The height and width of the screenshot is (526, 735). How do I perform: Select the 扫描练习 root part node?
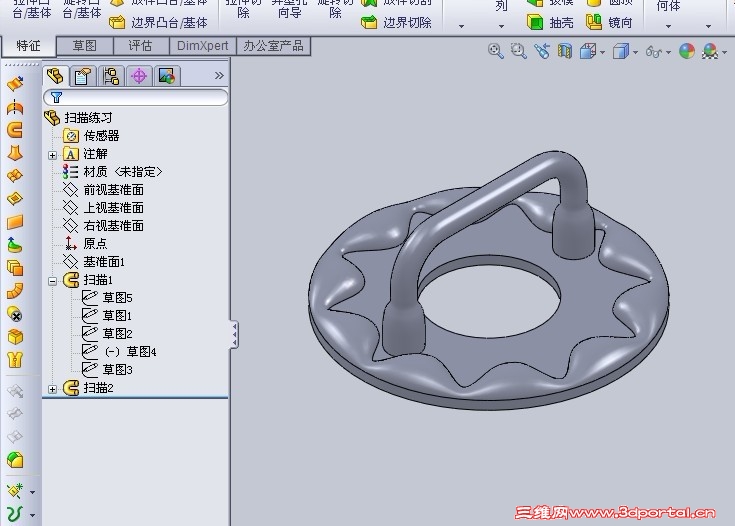(x=79, y=118)
